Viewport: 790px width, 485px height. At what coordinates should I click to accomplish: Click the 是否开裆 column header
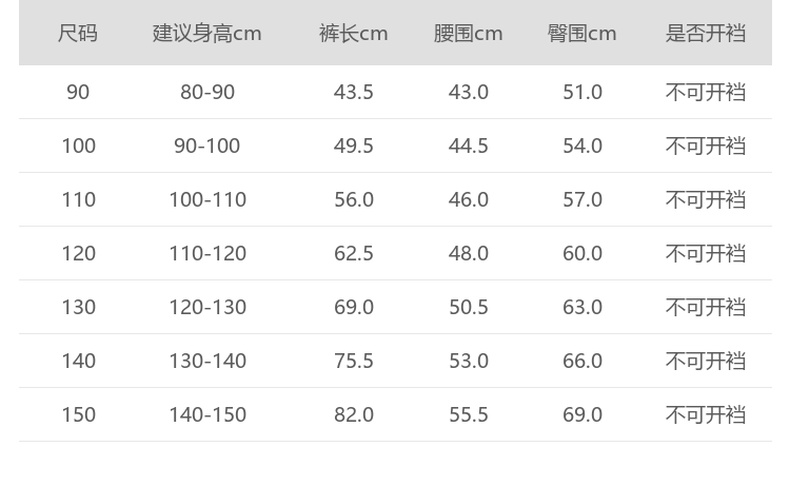[x=706, y=33]
